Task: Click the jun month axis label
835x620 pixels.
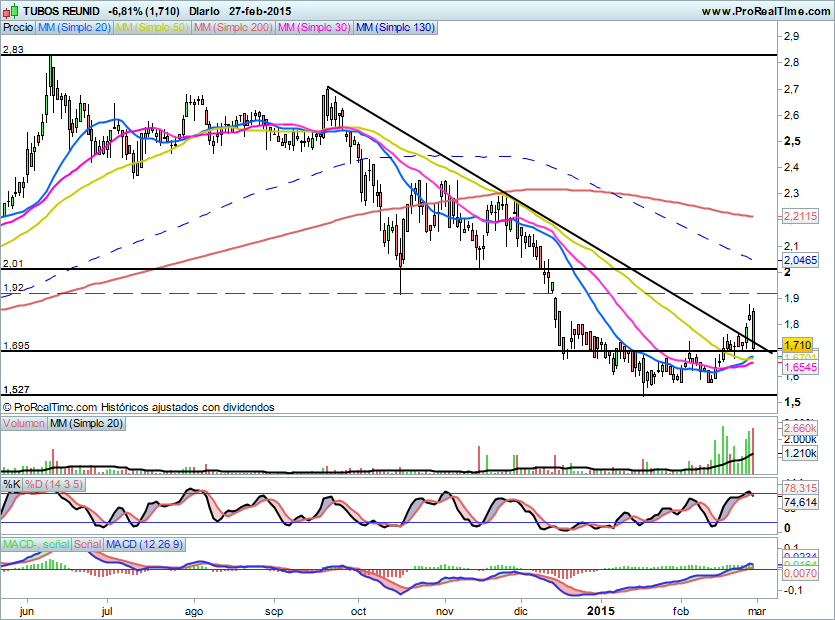Action: coord(27,611)
